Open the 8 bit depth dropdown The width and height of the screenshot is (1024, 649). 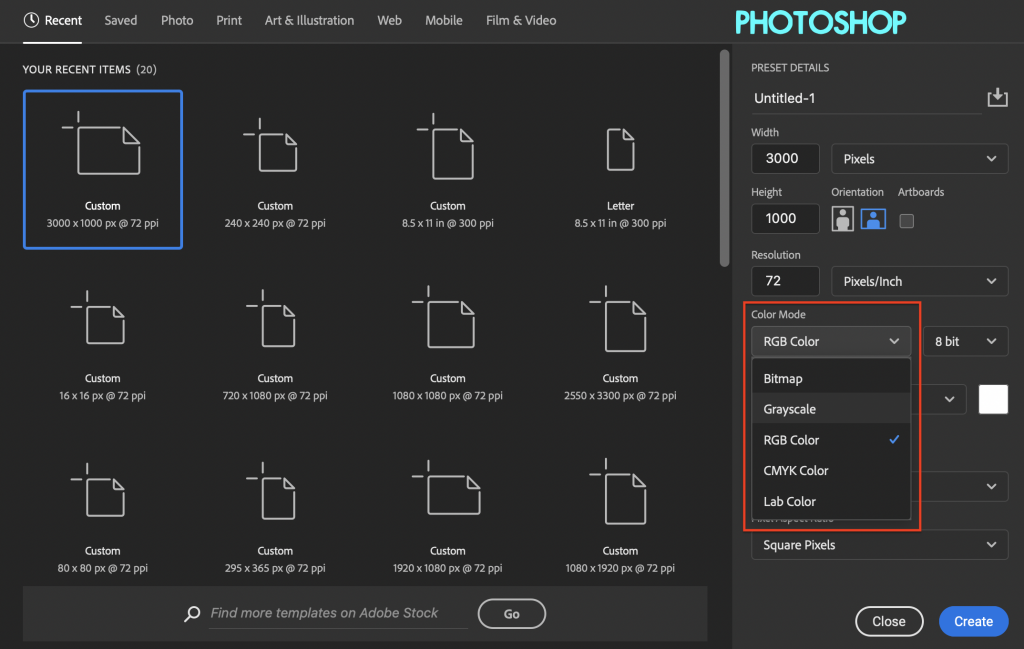tap(965, 341)
